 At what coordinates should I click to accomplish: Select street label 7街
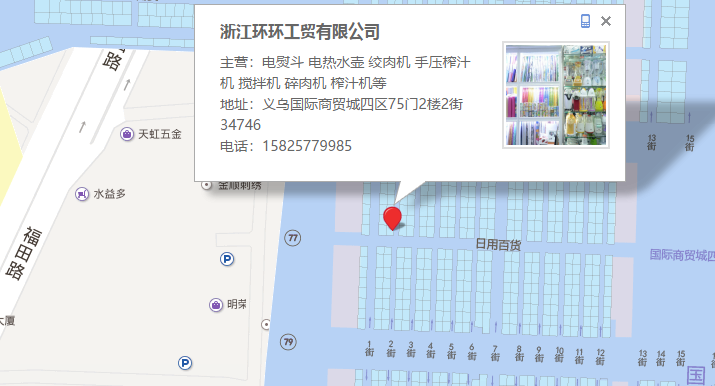point(495,353)
